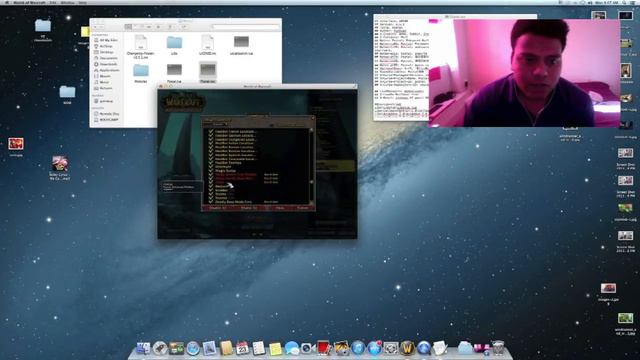
Task: Open World of Warcraft application menu
Action: tap(29, 2)
